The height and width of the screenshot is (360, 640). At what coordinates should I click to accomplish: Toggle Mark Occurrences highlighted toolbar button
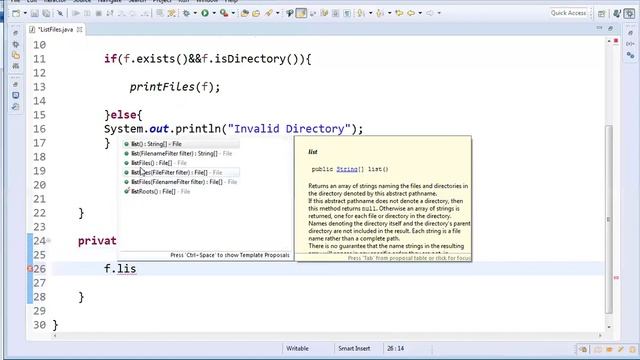pos(301,13)
